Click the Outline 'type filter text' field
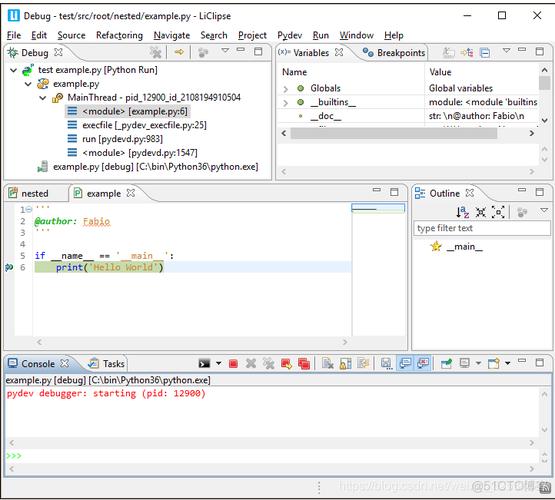The image size is (555, 500). click(482, 228)
